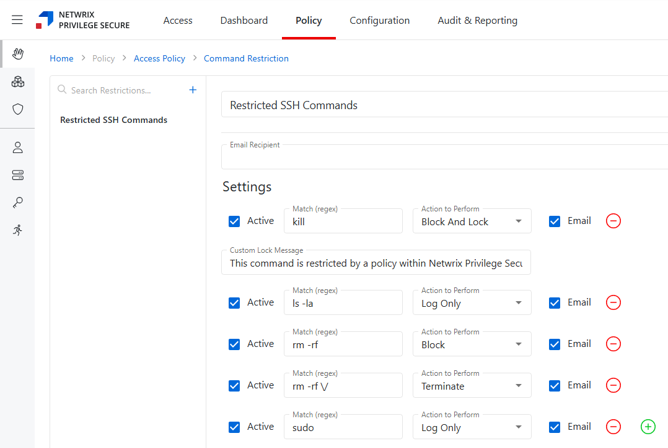Viewport: 668px width, 448px height.
Task: Expand the Terminate action dropdown
Action: tap(471, 386)
